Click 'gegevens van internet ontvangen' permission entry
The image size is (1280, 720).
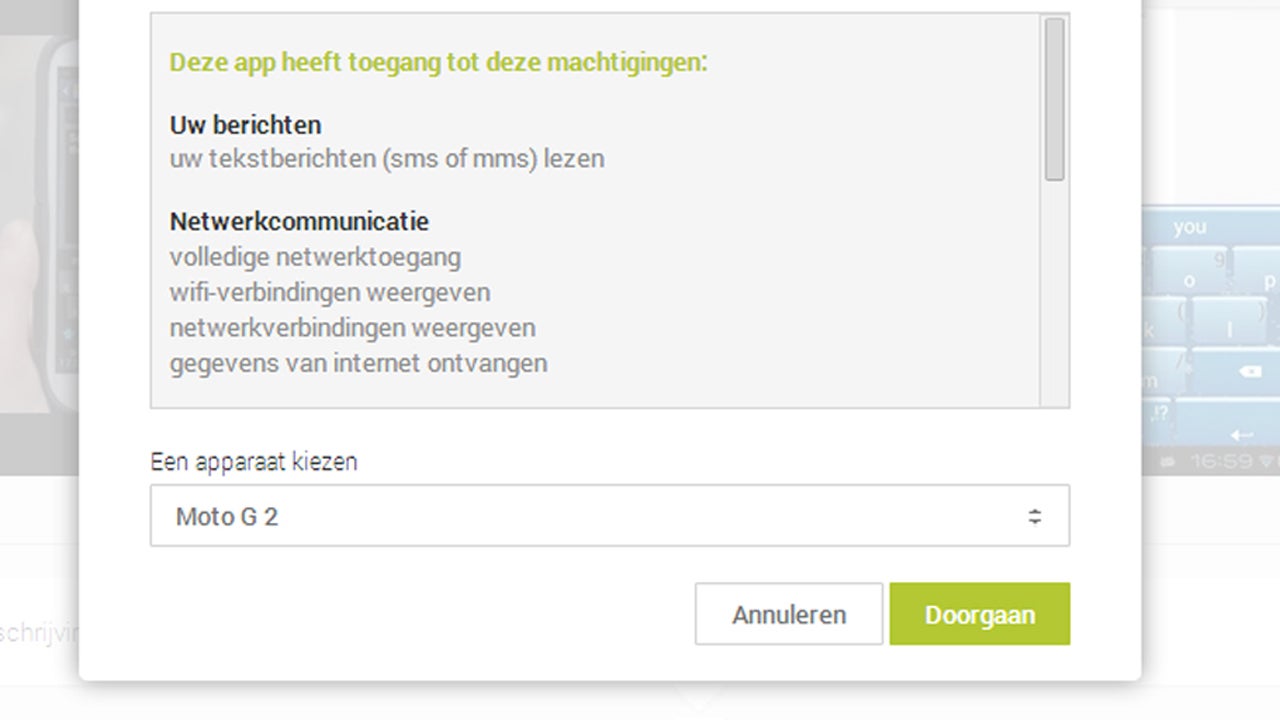pos(358,363)
